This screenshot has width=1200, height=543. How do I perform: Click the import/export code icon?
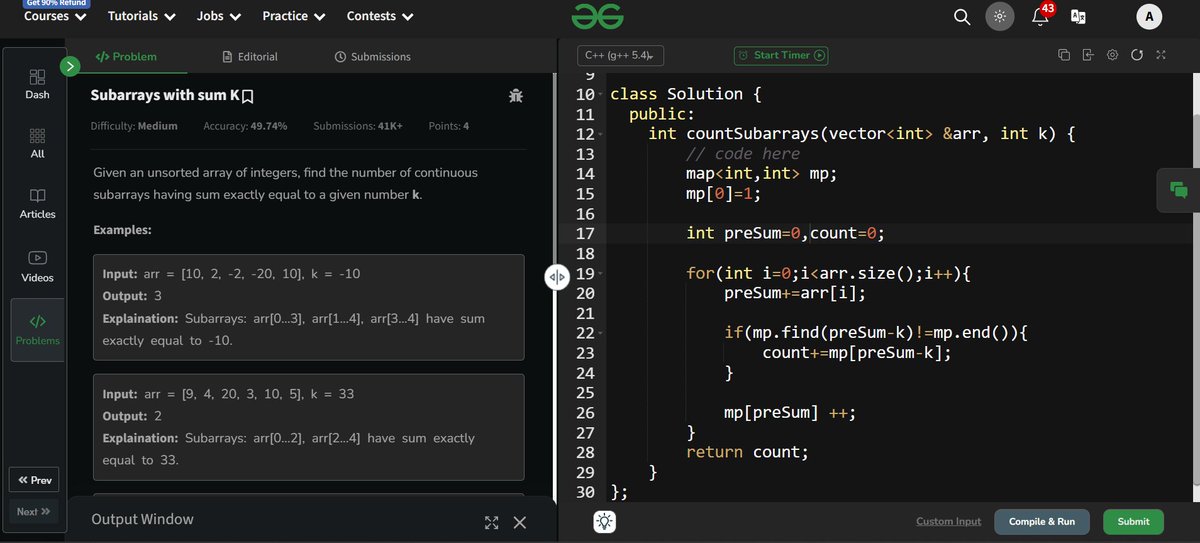tap(1088, 55)
